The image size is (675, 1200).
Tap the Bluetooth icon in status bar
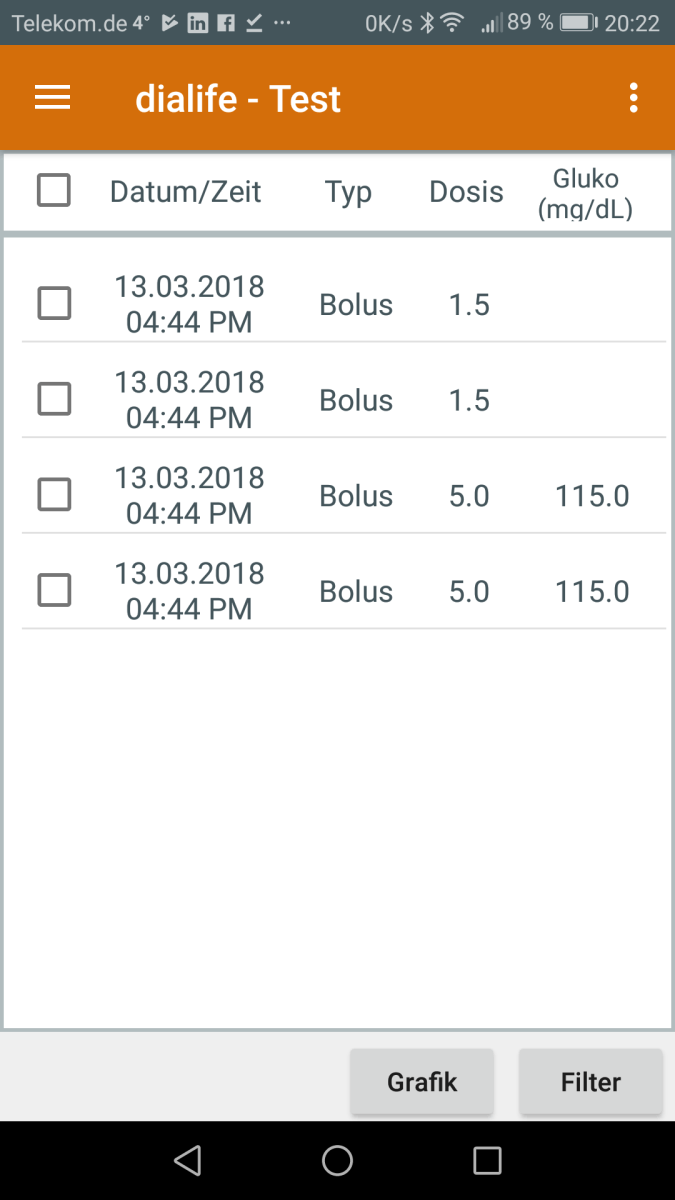pyautogui.click(x=426, y=23)
